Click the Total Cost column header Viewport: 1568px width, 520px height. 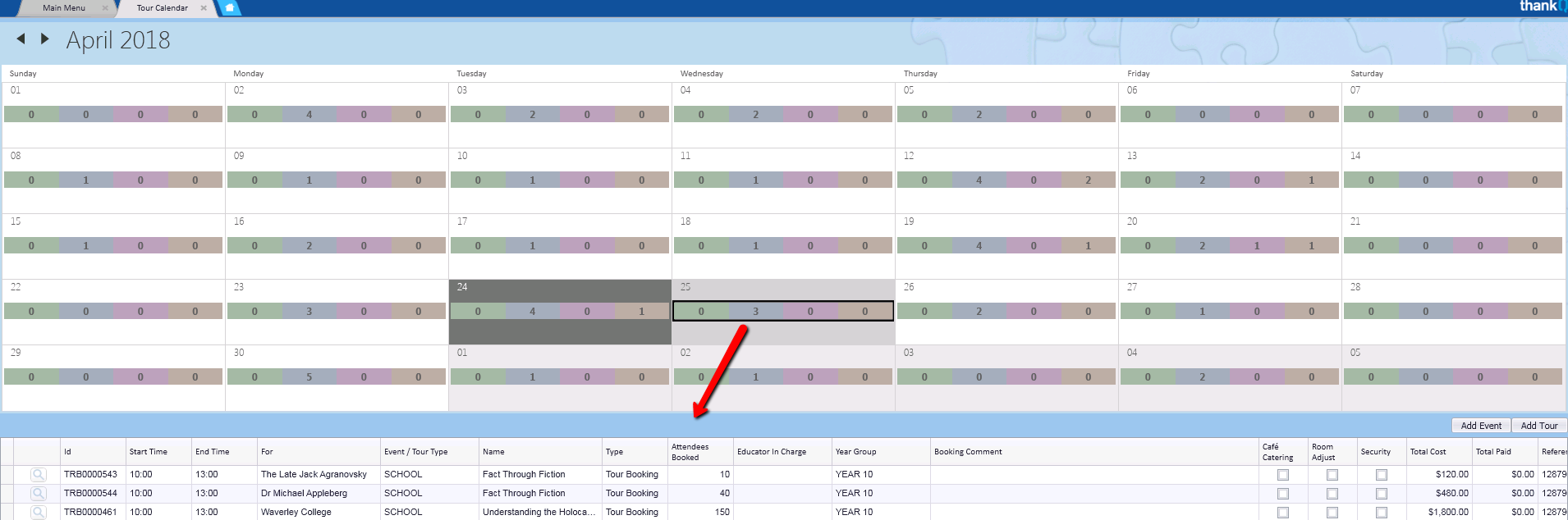pyautogui.click(x=1428, y=452)
